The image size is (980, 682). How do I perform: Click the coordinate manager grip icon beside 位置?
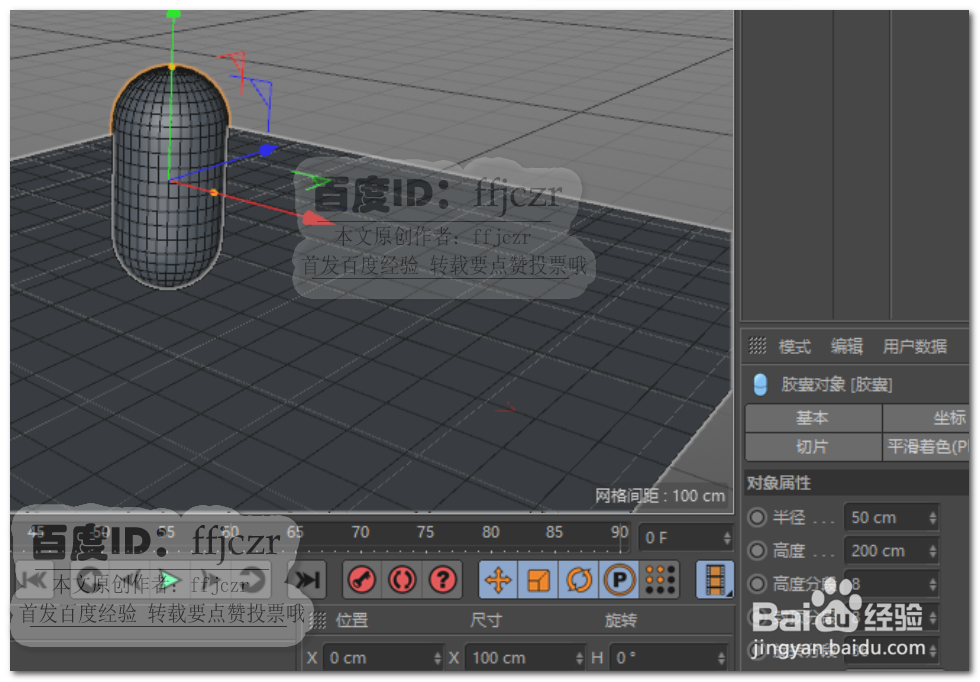(318, 620)
